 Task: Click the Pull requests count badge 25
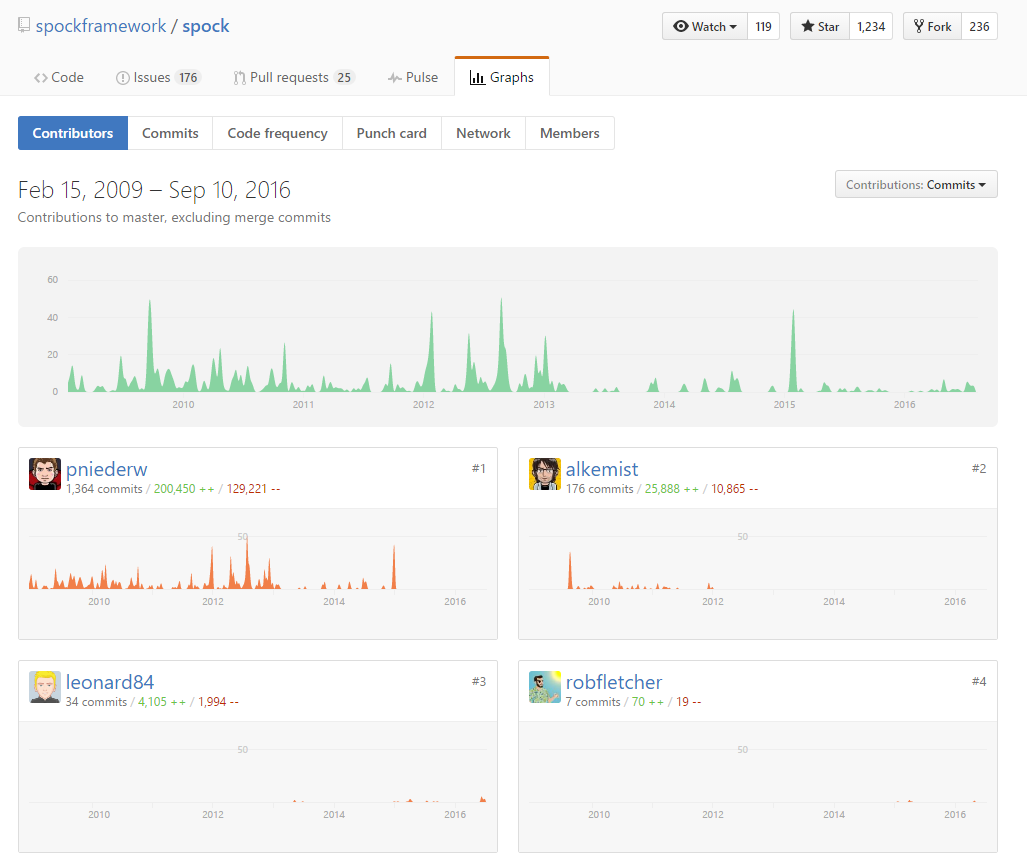345,78
